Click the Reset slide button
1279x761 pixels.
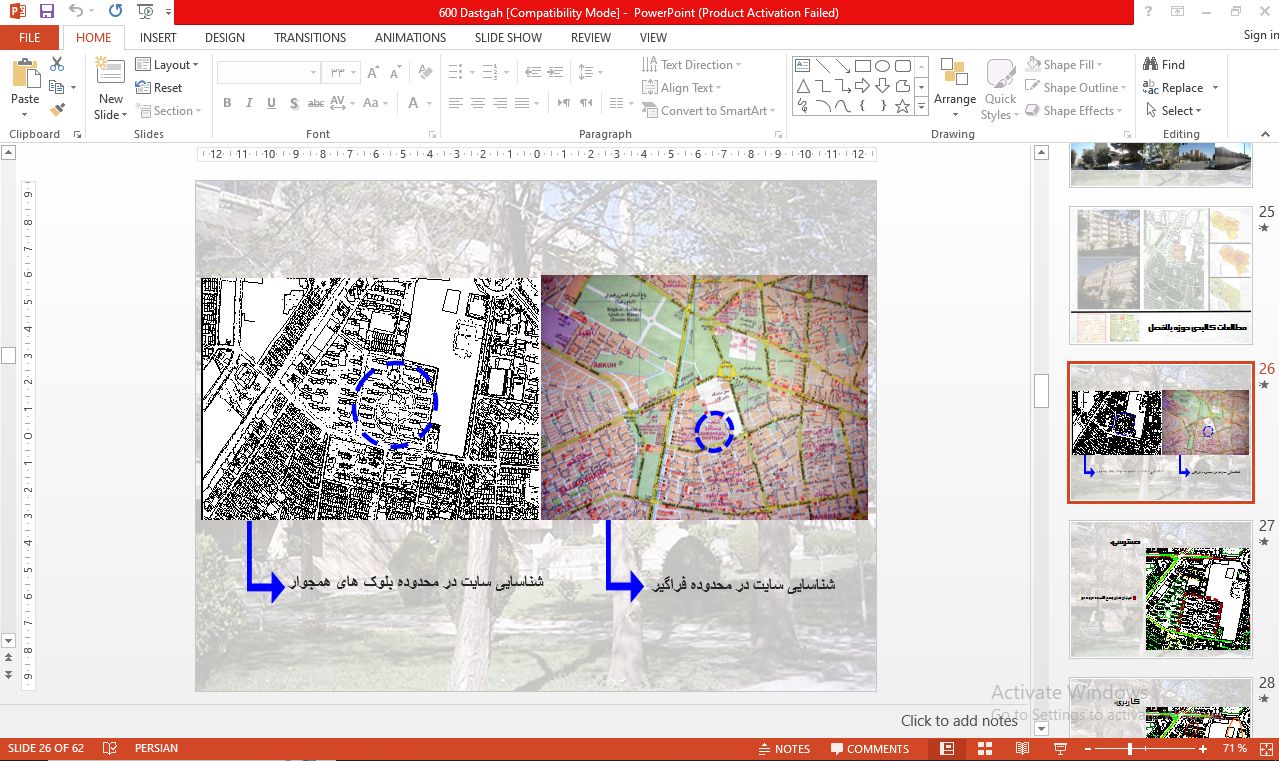pyautogui.click(x=160, y=88)
